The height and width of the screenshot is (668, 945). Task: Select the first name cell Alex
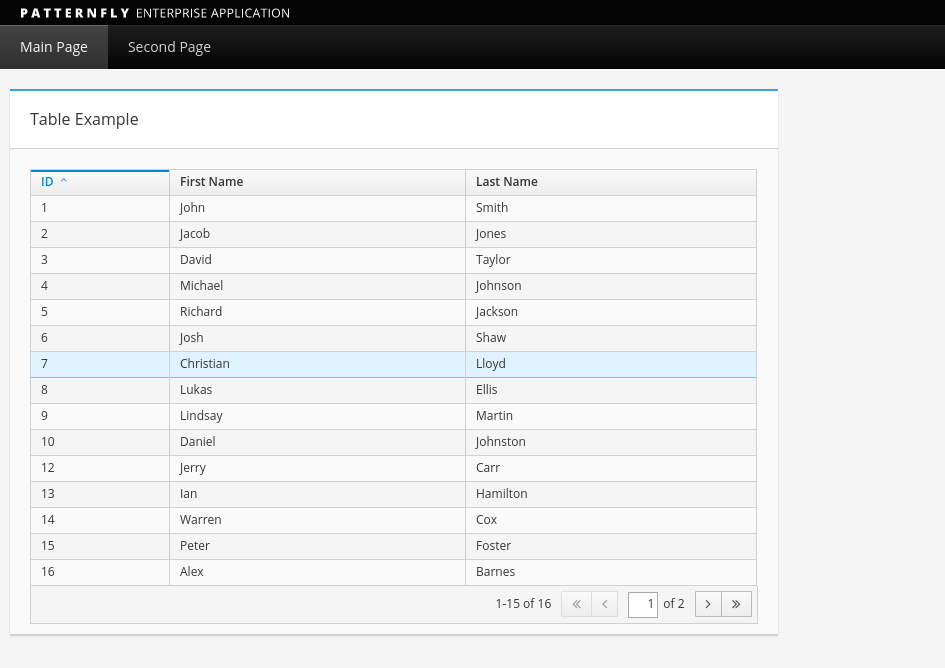click(x=318, y=572)
